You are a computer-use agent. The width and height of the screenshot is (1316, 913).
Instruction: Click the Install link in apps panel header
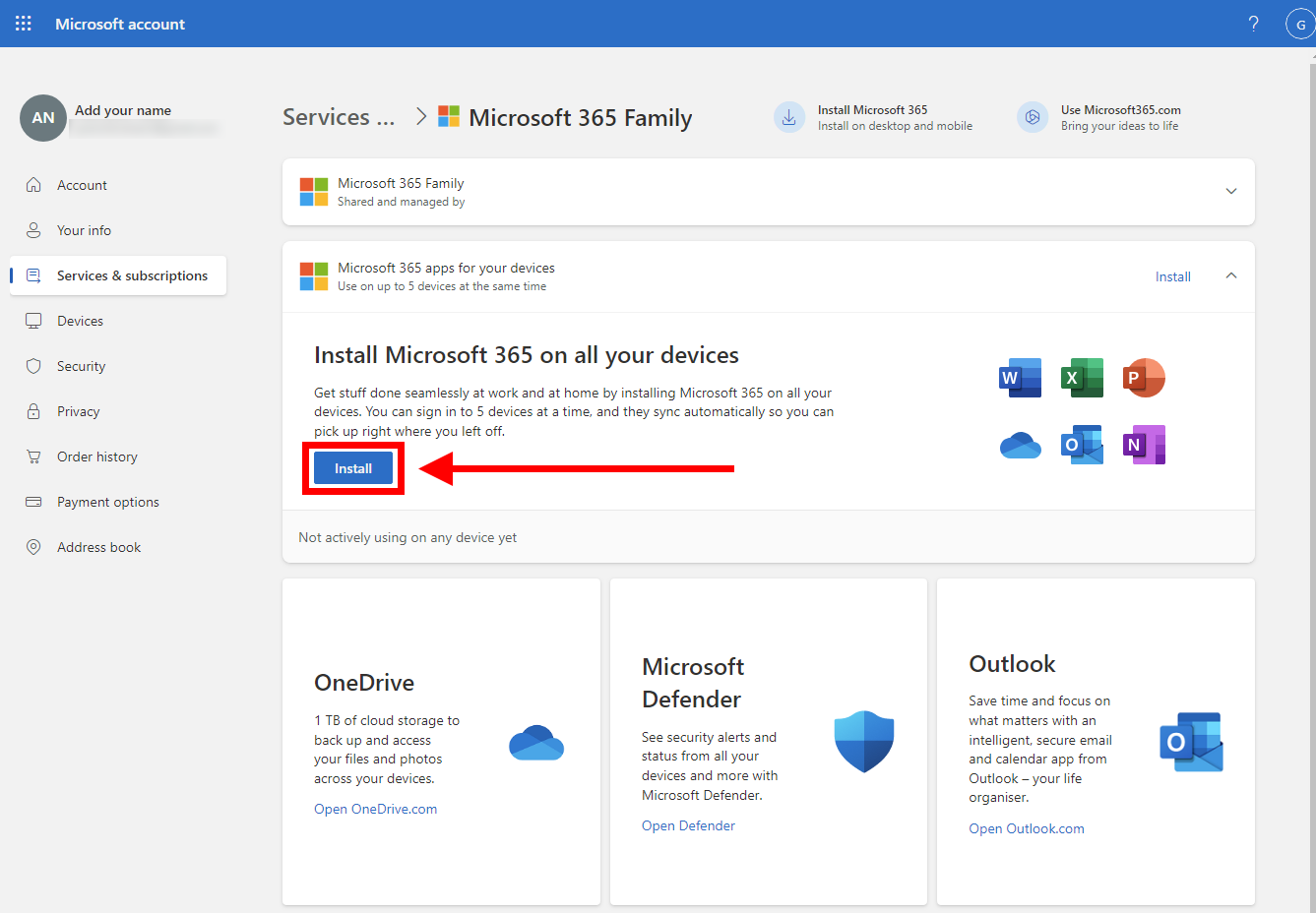[1173, 276]
